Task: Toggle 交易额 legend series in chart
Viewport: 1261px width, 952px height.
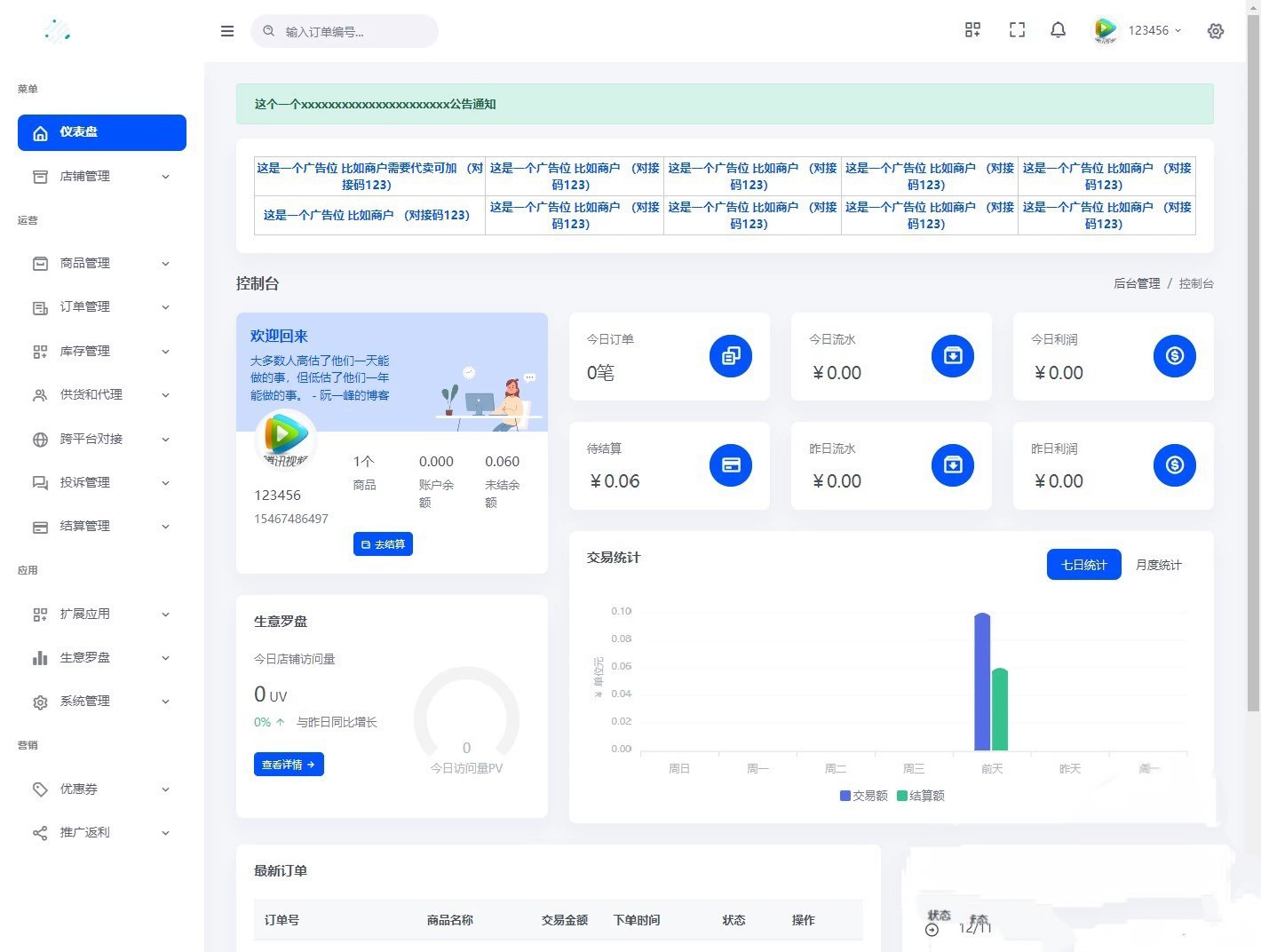Action: 863,796
